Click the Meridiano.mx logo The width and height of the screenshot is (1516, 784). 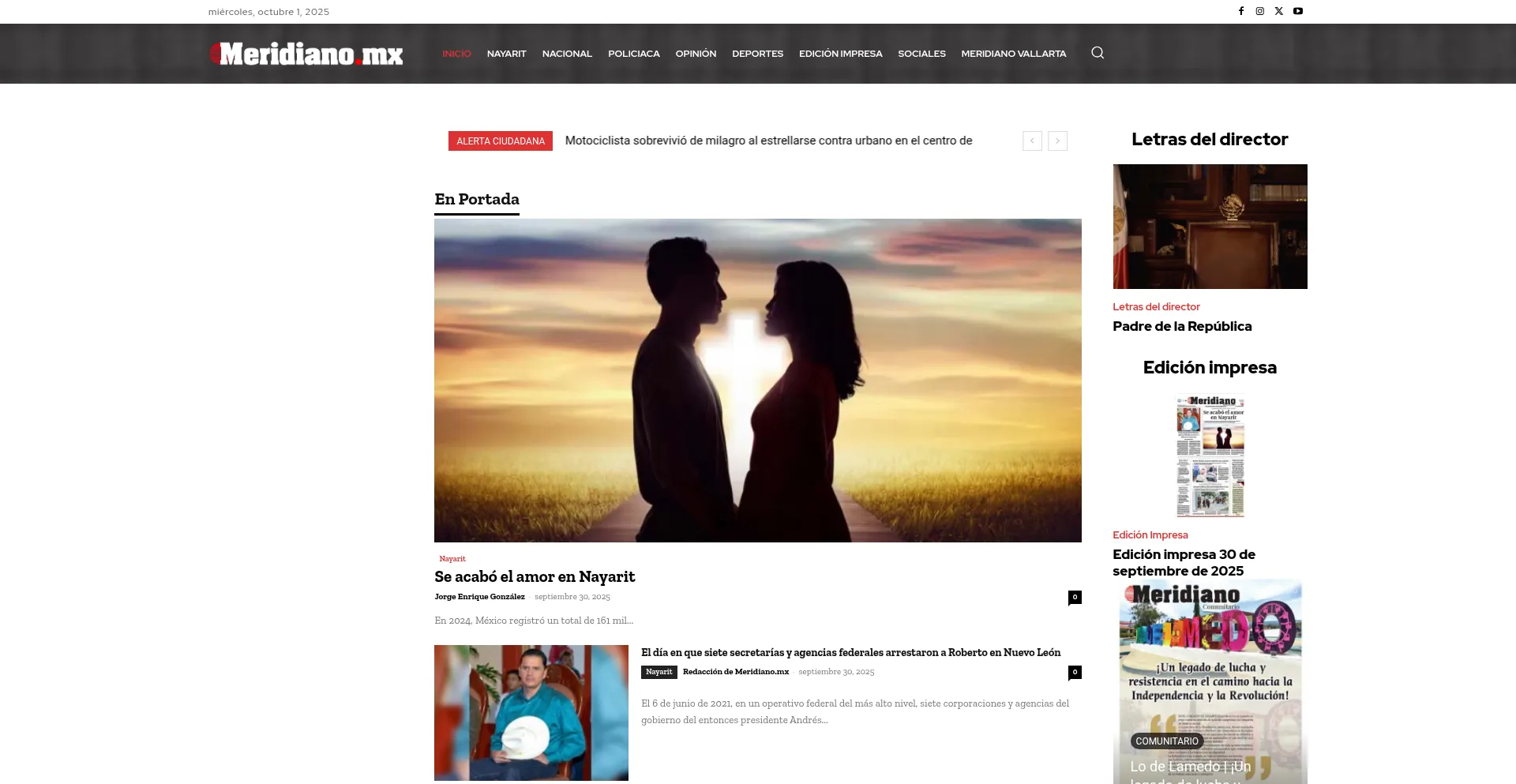pos(306,54)
